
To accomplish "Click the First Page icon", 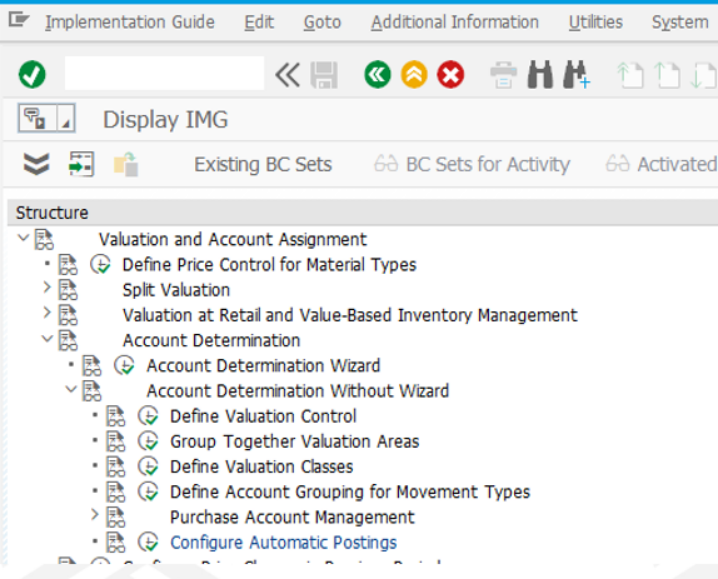I will [x=631, y=75].
